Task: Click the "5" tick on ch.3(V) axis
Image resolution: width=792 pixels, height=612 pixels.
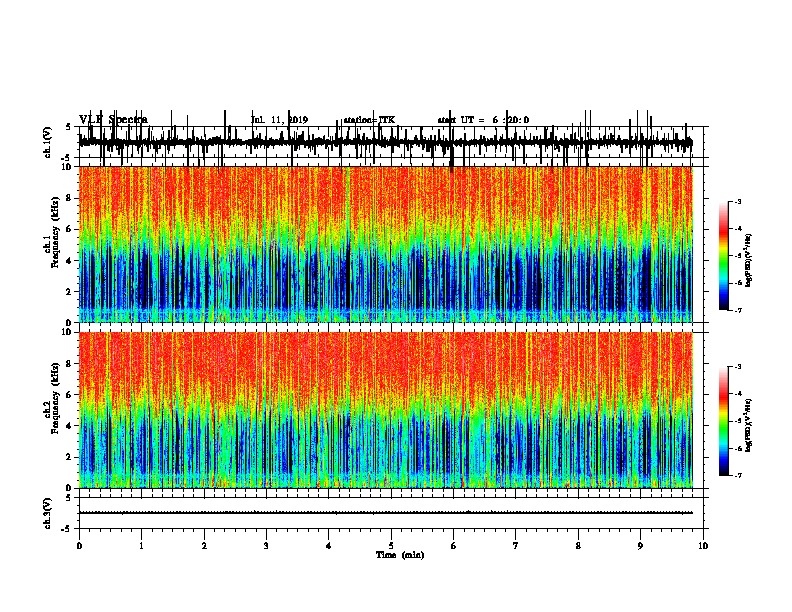Action: pos(69,498)
